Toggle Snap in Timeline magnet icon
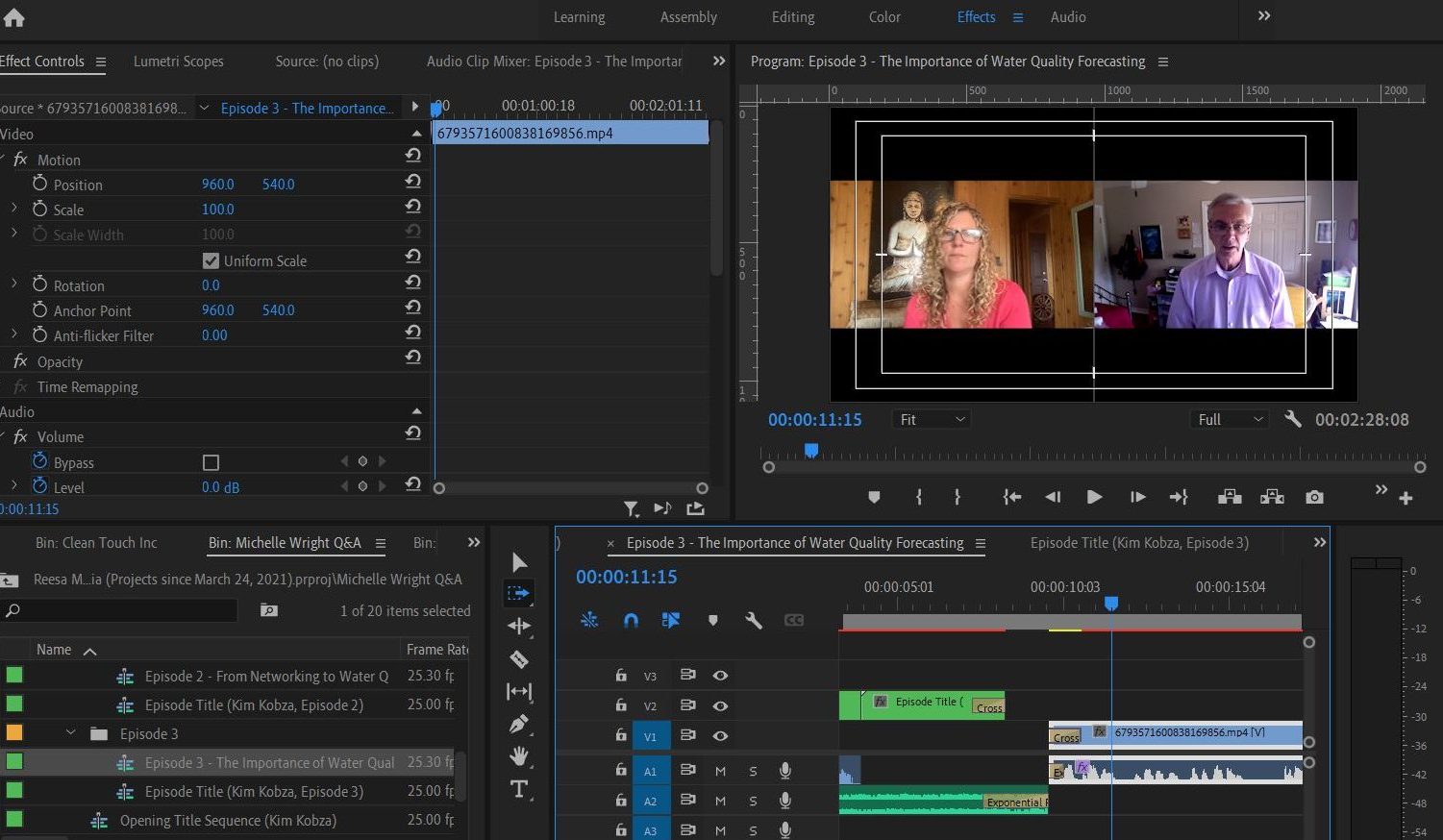1443x840 pixels. click(631, 621)
